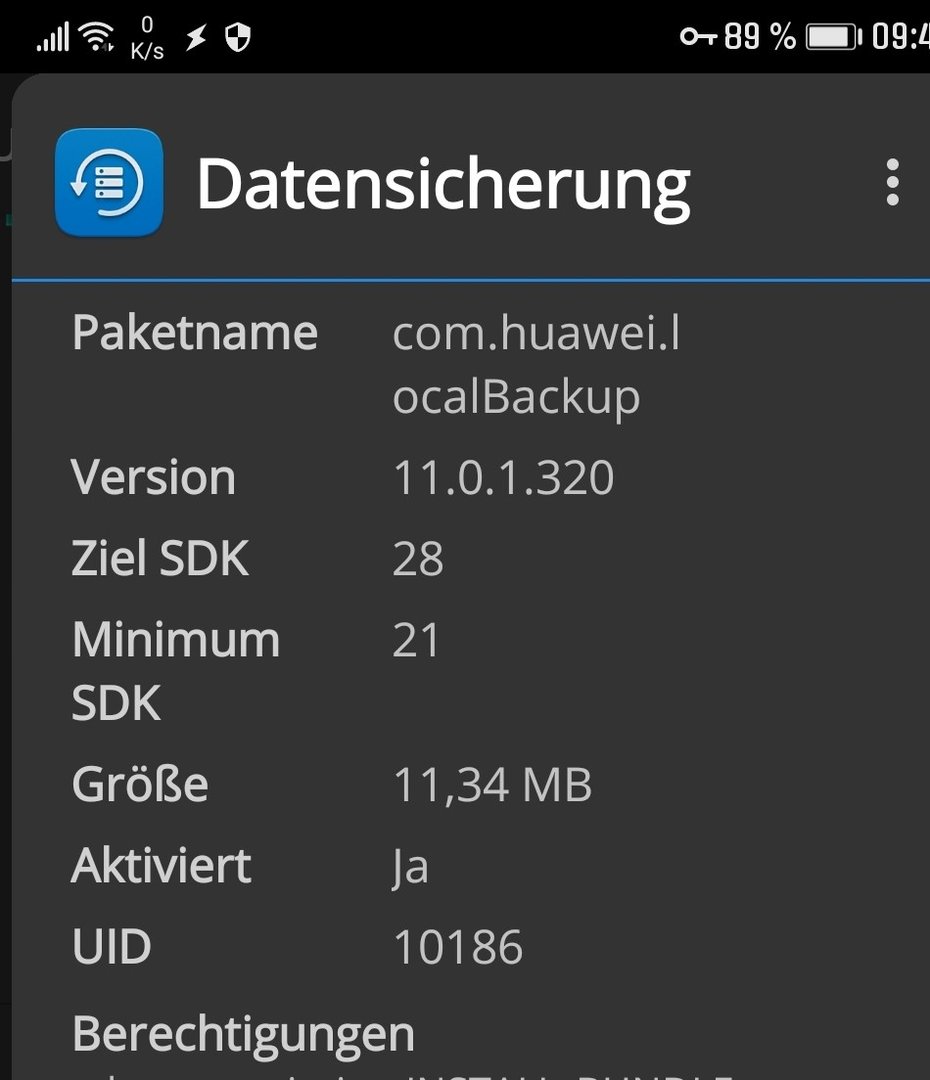This screenshot has height=1080, width=930.
Task: Tap the lightning bolt charging icon
Action: pyautogui.click(x=196, y=37)
